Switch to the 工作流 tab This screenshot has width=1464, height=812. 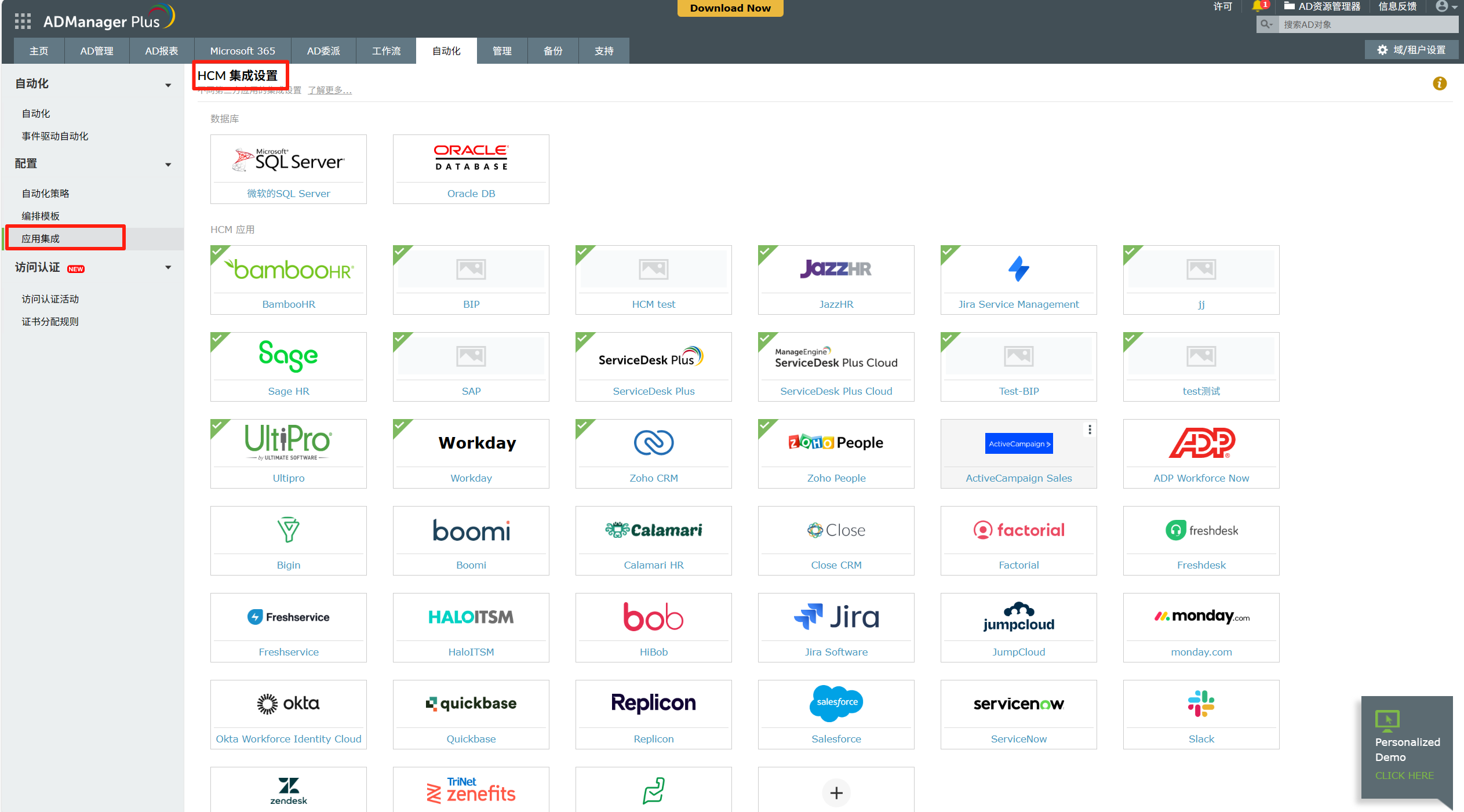[386, 51]
